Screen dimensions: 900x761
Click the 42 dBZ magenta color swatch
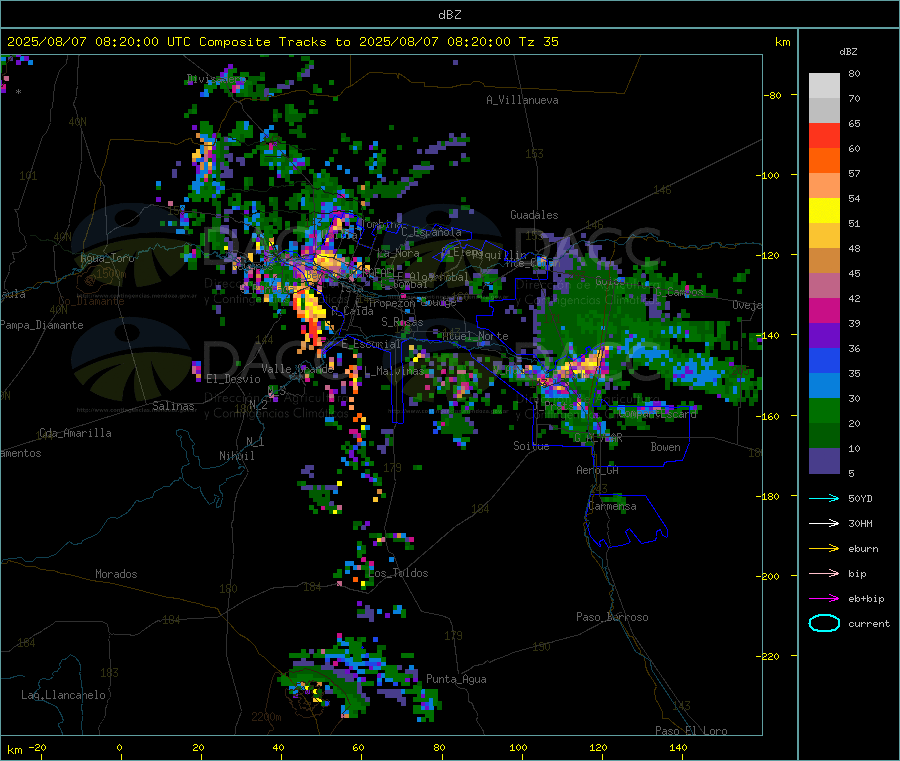pos(824,310)
